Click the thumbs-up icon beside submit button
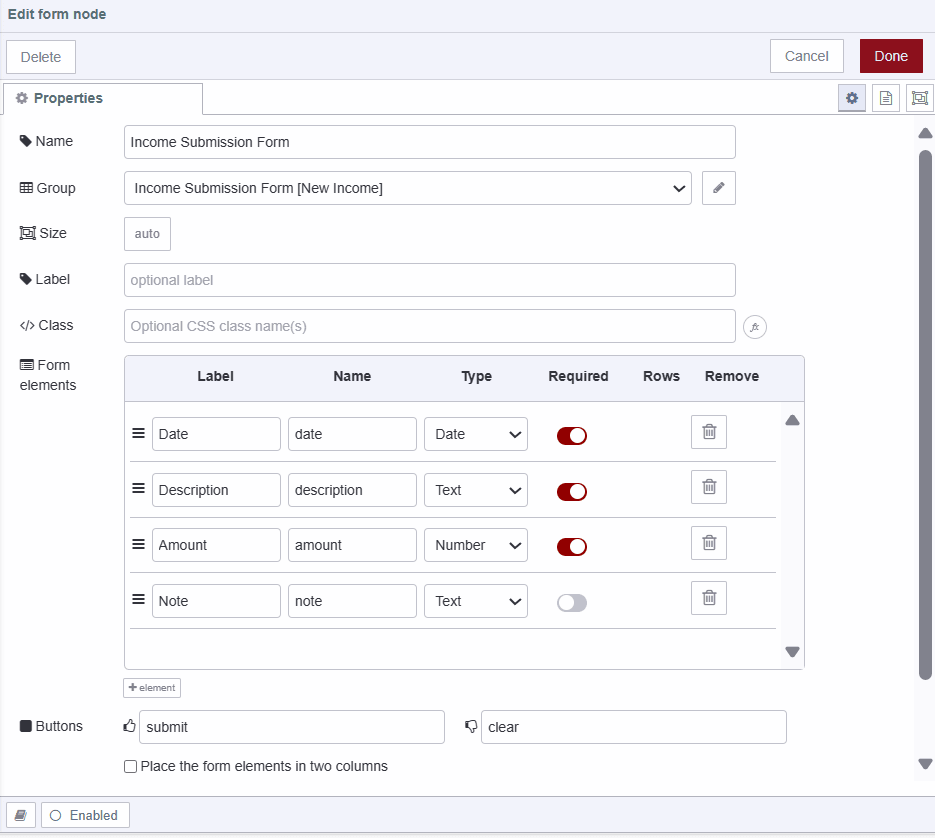 pos(128,727)
